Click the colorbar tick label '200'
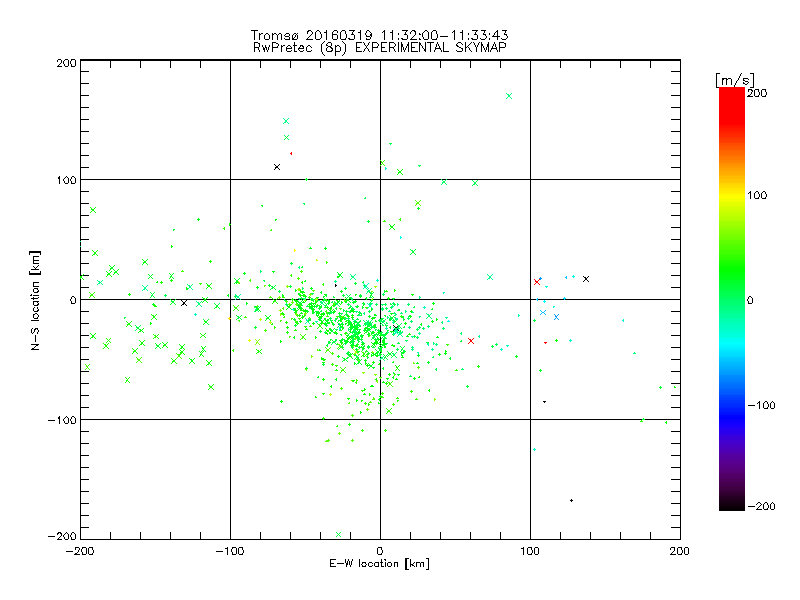 [757, 93]
